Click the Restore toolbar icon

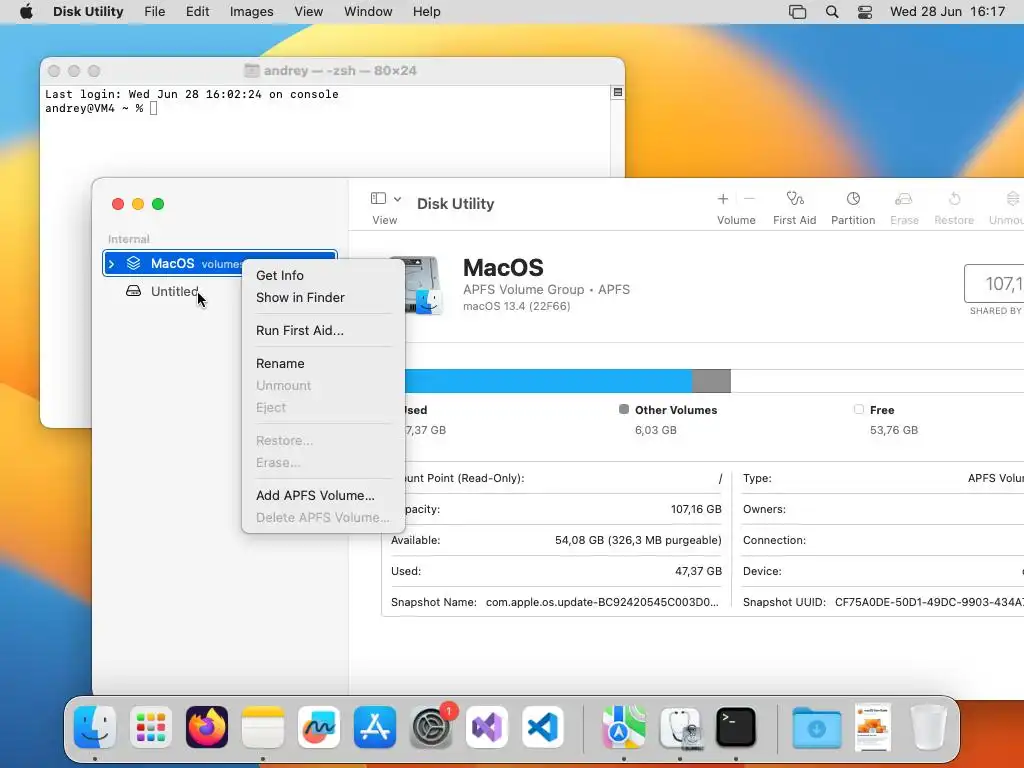coord(954,199)
